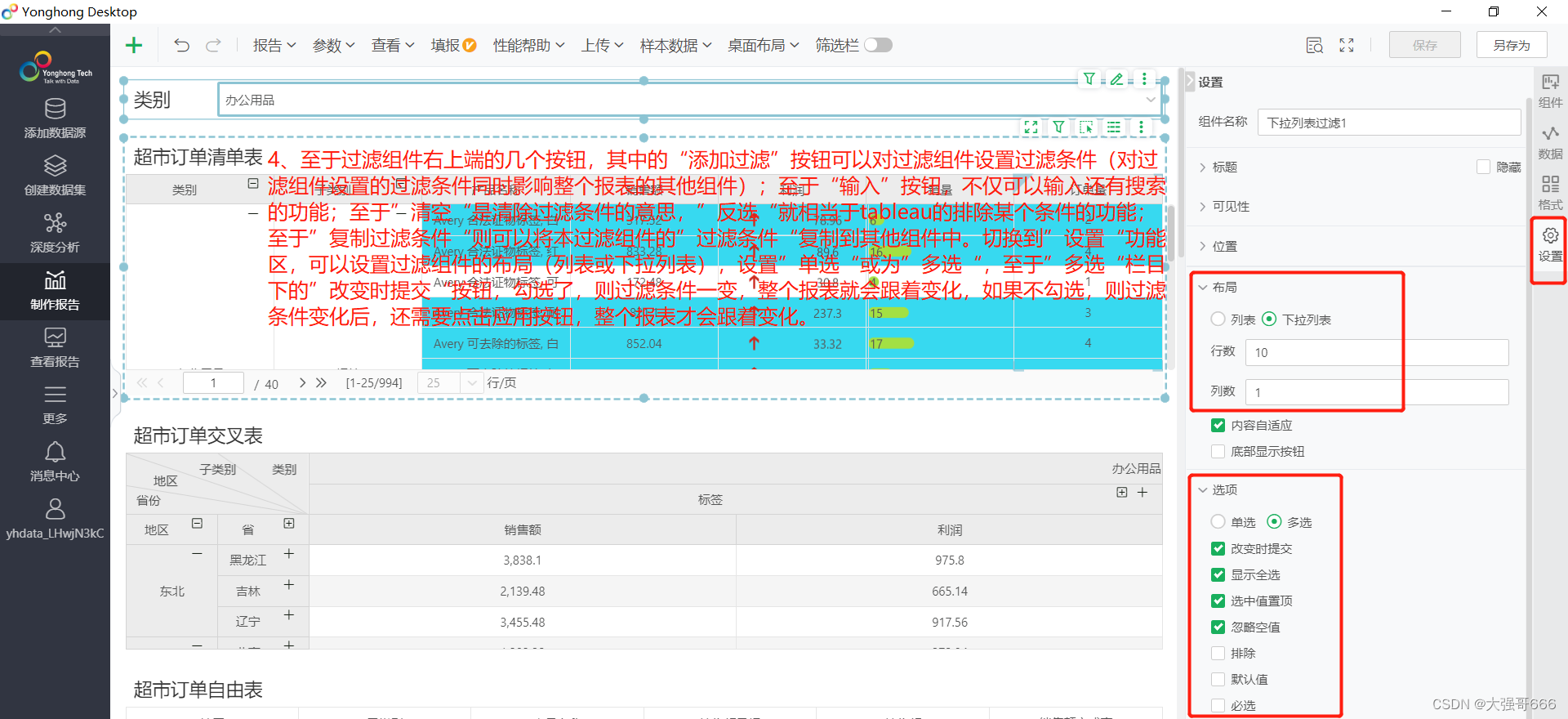Click the filter component's add-filter funnel icon
This screenshot has width=1568, height=719.
1089,79
